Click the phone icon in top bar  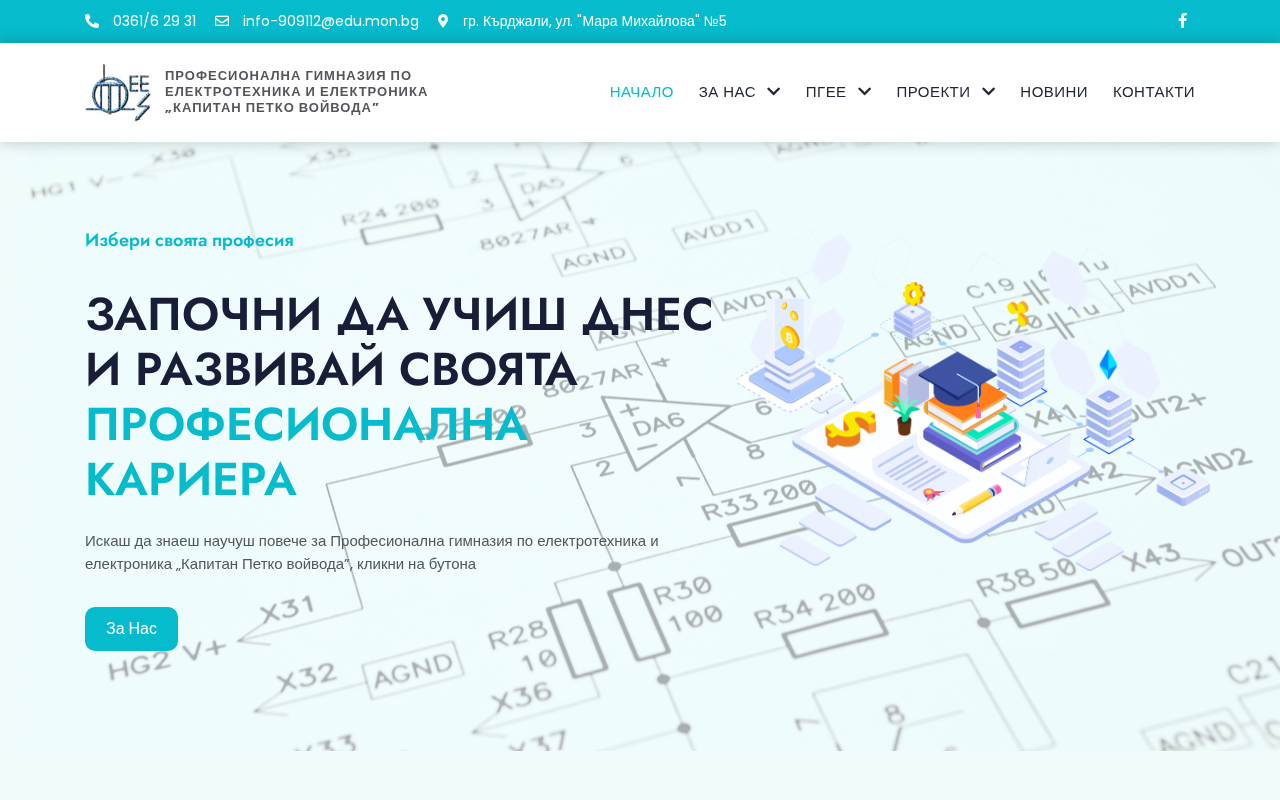point(92,21)
